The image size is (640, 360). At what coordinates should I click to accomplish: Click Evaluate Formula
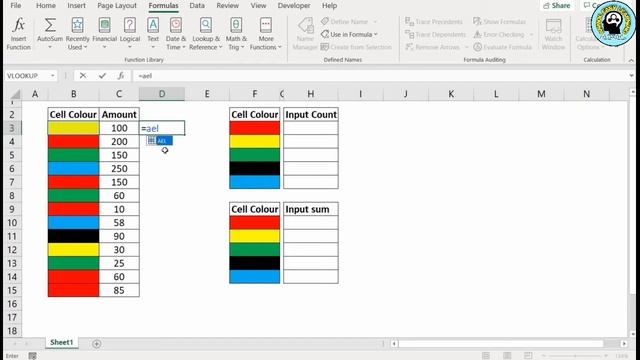tap(502, 47)
